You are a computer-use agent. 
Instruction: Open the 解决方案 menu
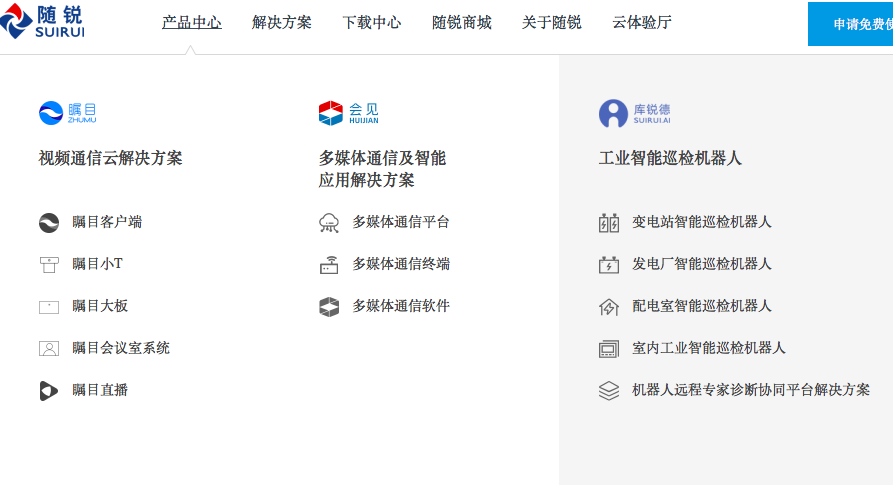[x=281, y=23]
